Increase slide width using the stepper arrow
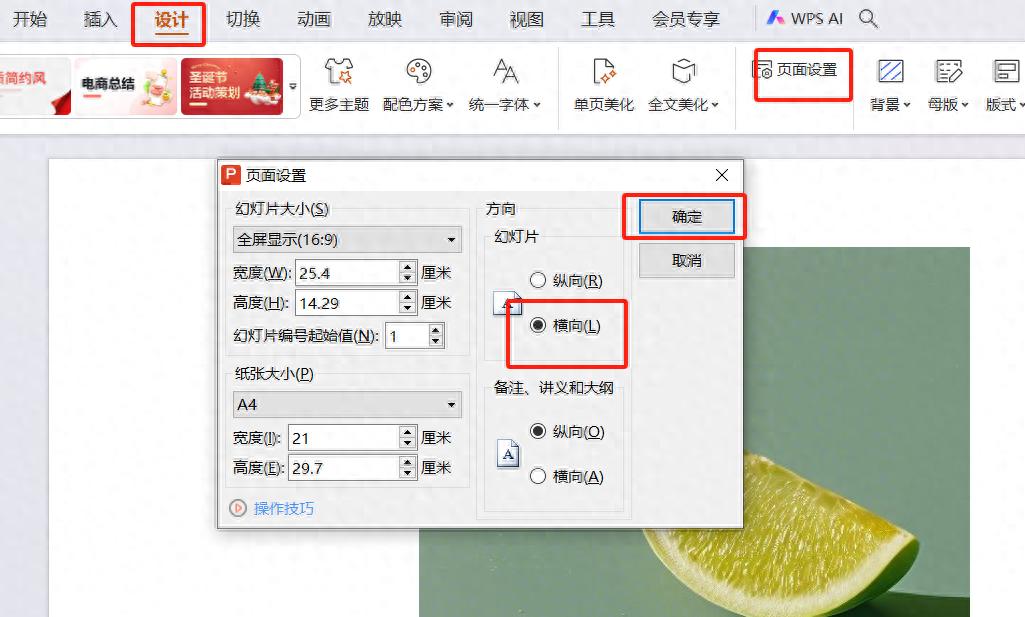This screenshot has width=1025, height=617. tap(406, 265)
